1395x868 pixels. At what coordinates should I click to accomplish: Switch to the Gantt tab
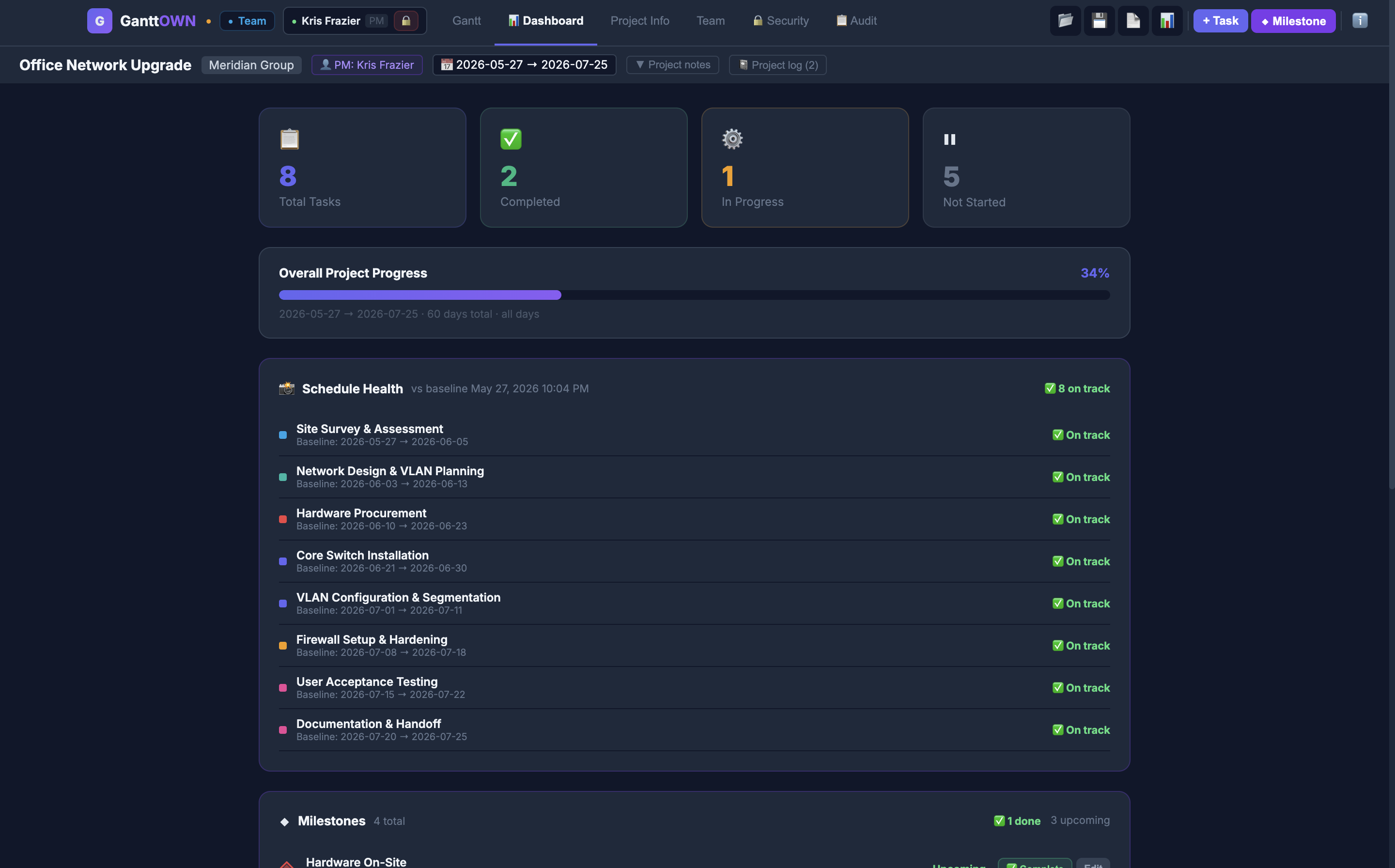click(466, 21)
